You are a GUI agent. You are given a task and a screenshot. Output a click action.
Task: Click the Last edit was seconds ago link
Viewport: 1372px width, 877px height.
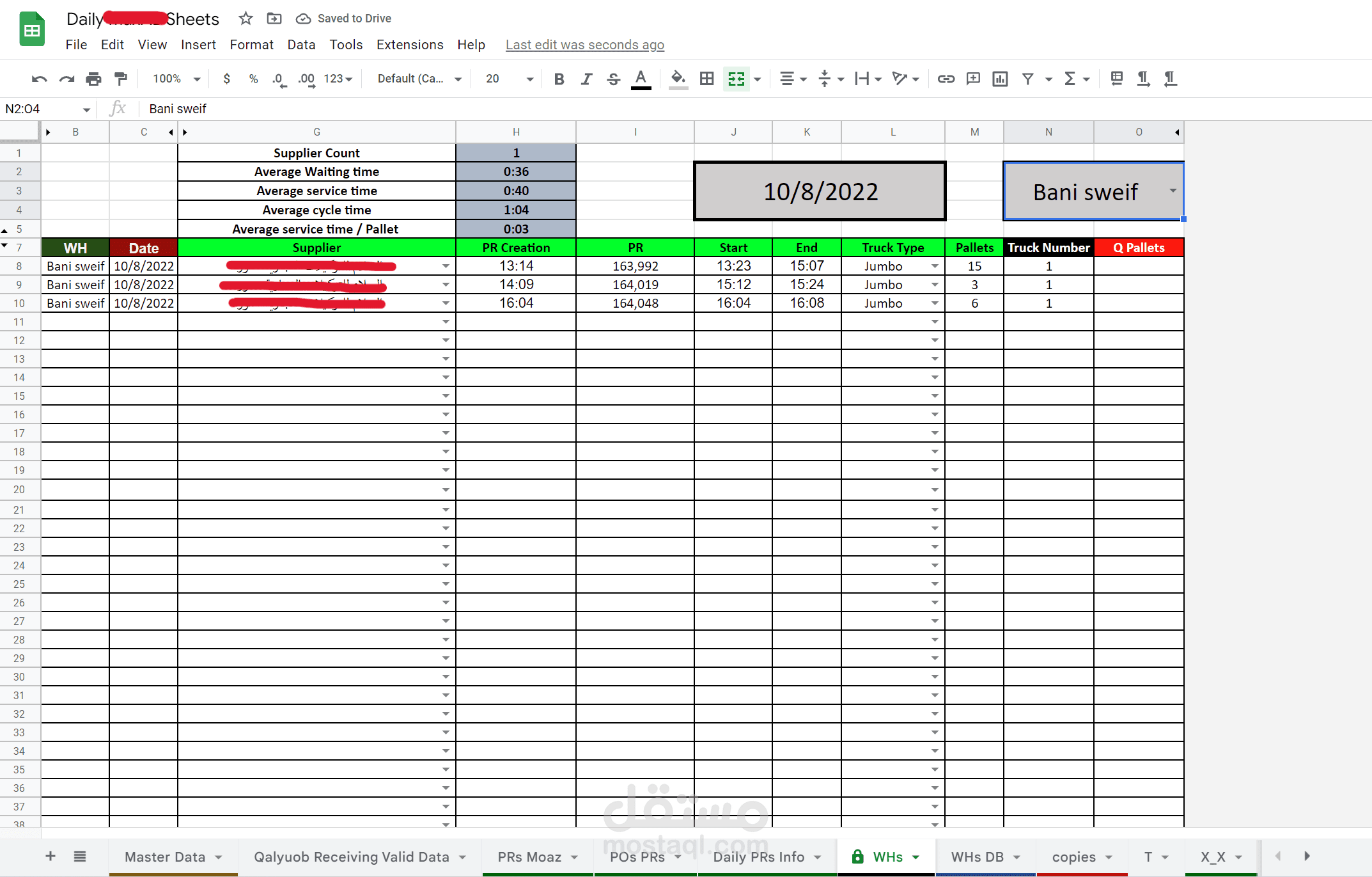click(x=584, y=45)
